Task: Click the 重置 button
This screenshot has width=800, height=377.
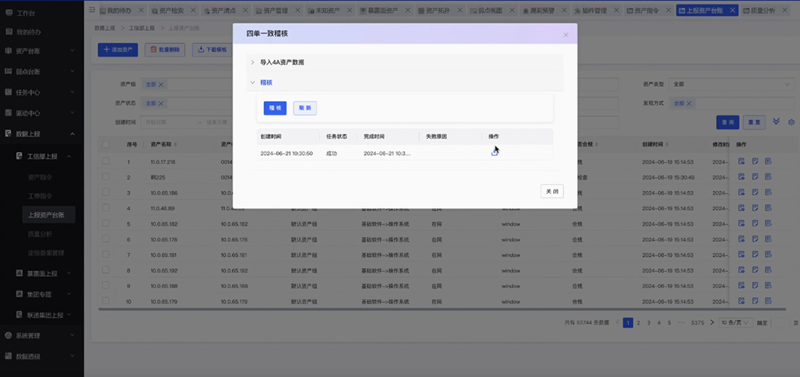Action: (755, 122)
